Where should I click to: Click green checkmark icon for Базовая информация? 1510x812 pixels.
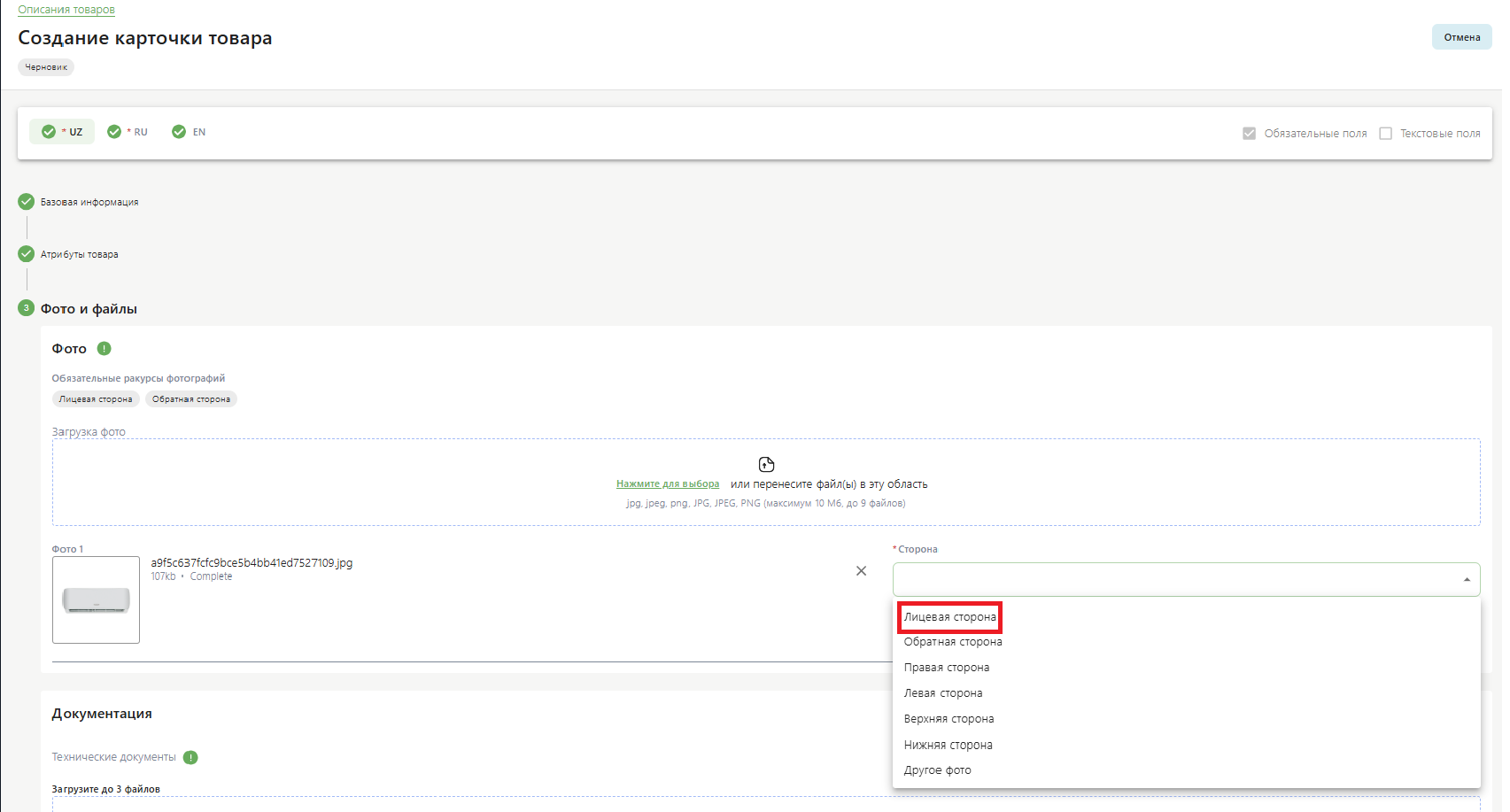pyautogui.click(x=27, y=202)
